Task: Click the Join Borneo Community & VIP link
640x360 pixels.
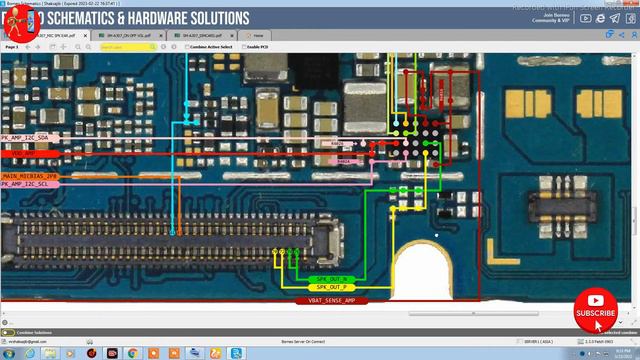Action: click(550, 18)
